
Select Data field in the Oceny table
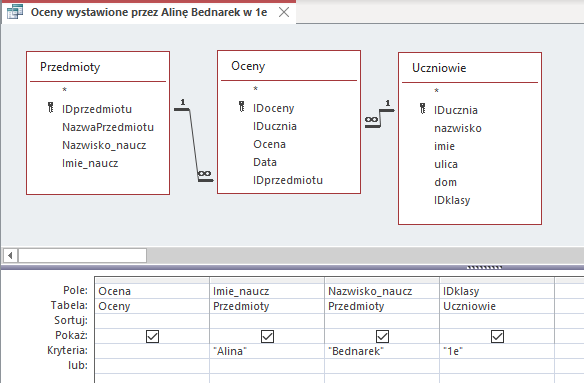coord(265,162)
